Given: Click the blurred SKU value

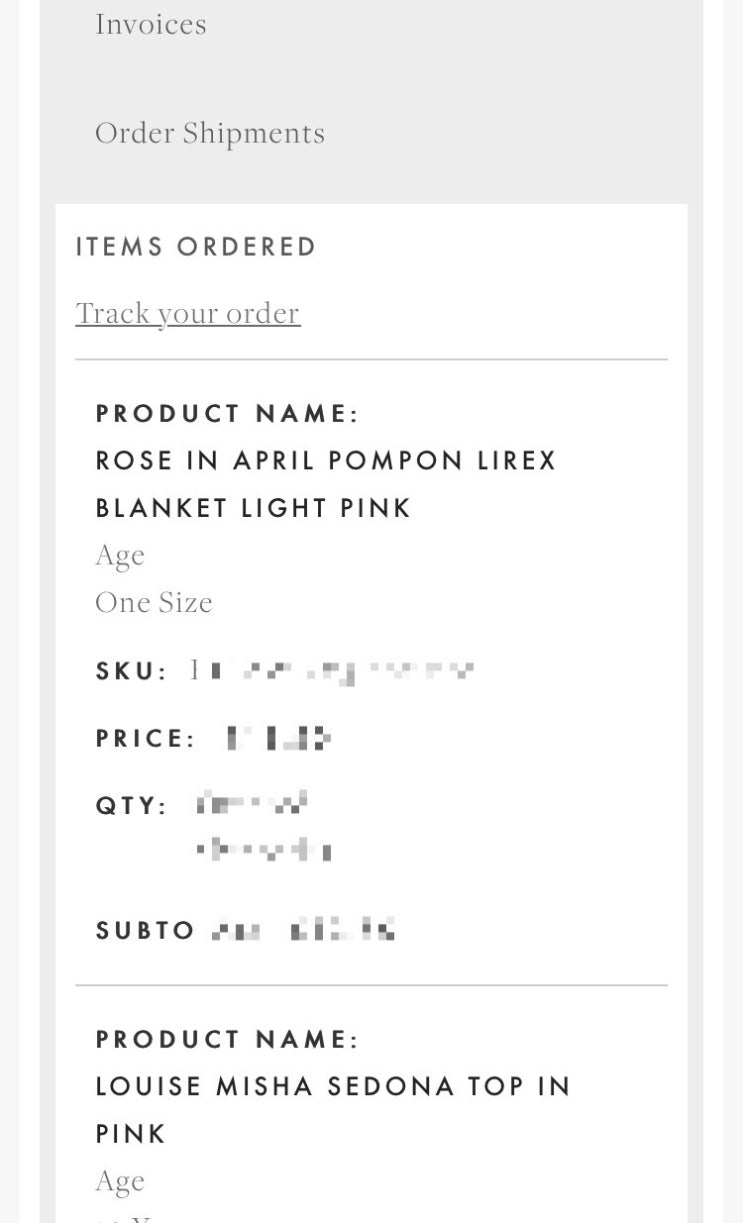Looking at the screenshot, I should coord(332,671).
